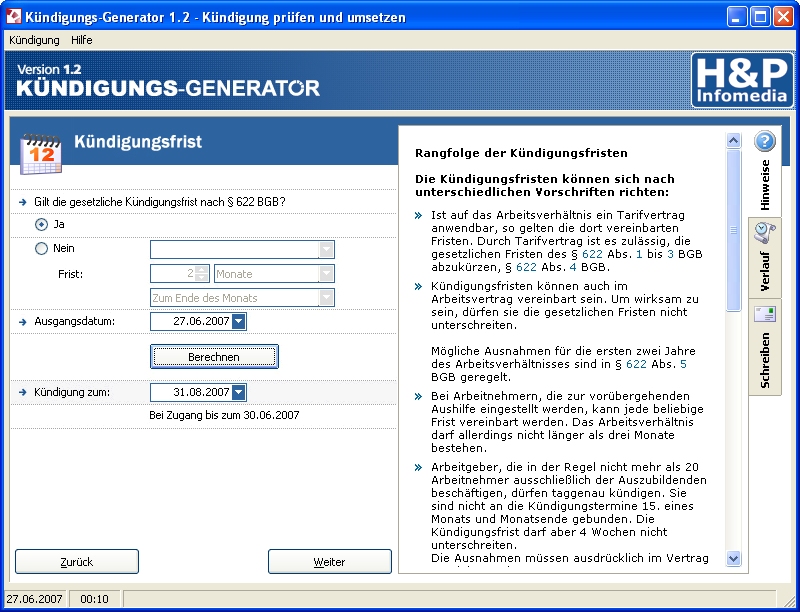The image size is (800, 612).
Task: Open the Hinweise help question-mark icon
Action: (764, 141)
